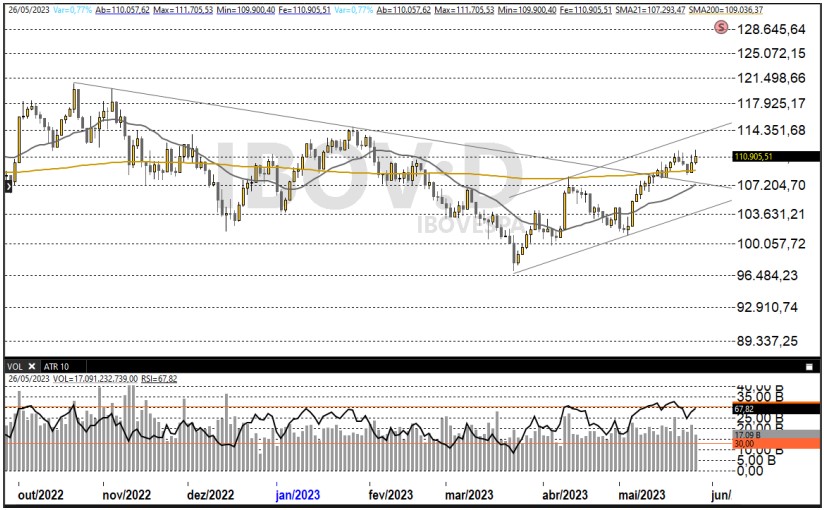Click the SMA200=109.036,37 label
This screenshot has width=824, height=510.
tap(726, 10)
